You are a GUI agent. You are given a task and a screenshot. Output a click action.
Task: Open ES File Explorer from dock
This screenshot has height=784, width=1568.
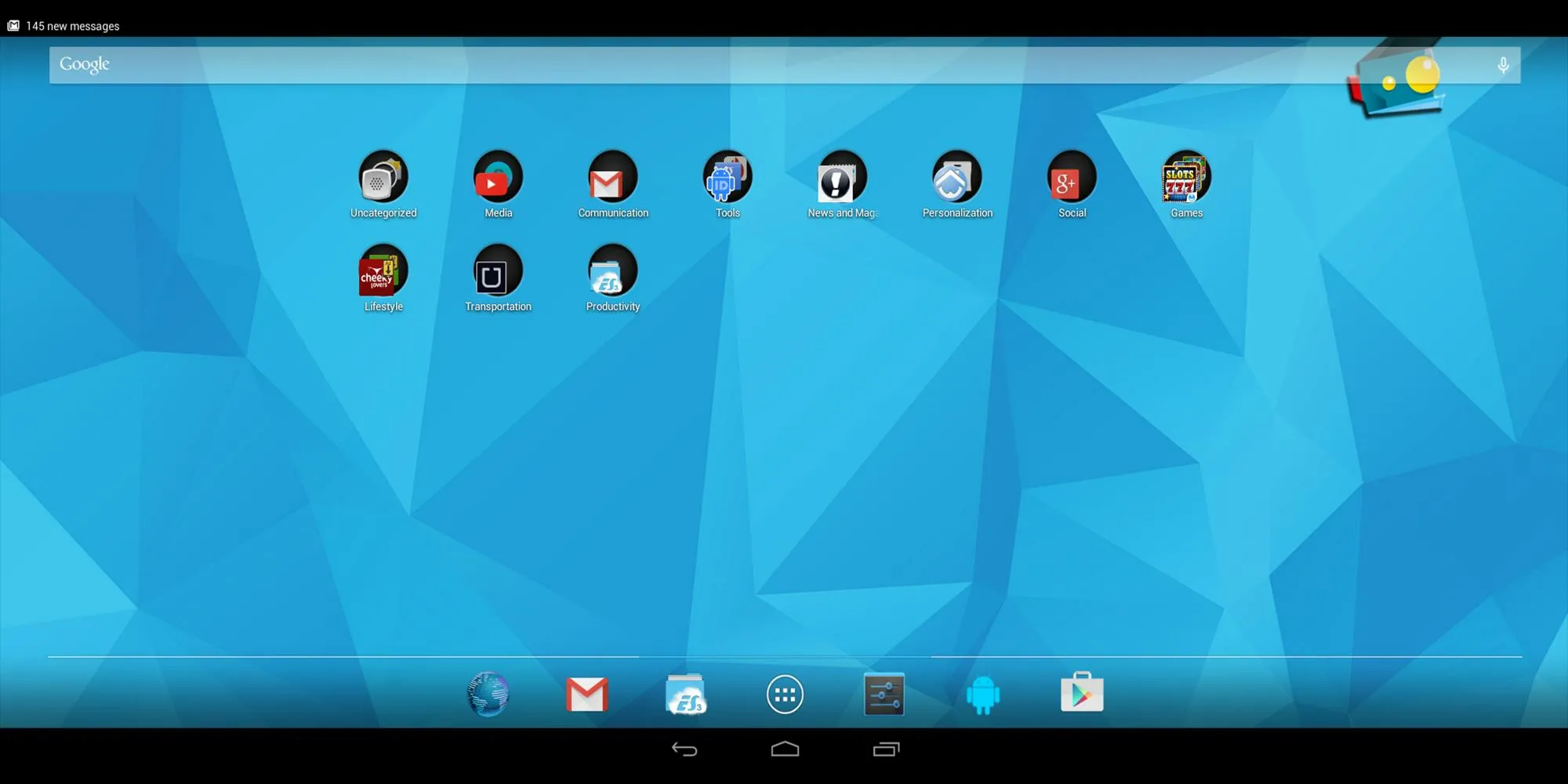(x=686, y=694)
